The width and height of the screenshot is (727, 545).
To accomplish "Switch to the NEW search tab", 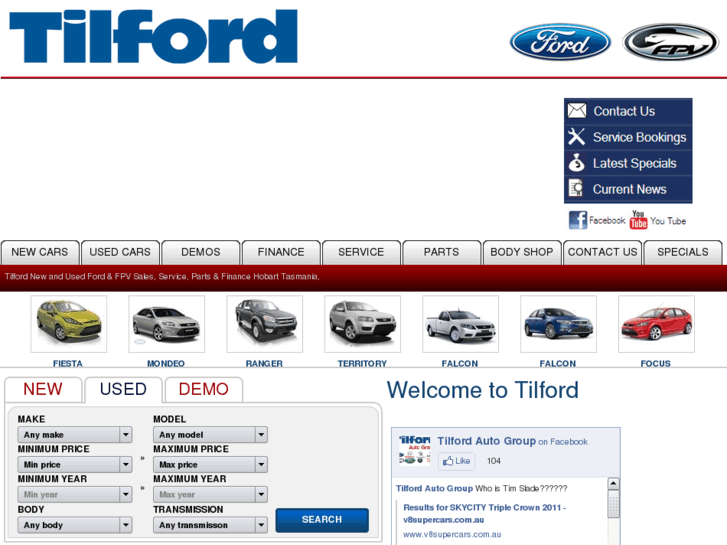I will [43, 390].
